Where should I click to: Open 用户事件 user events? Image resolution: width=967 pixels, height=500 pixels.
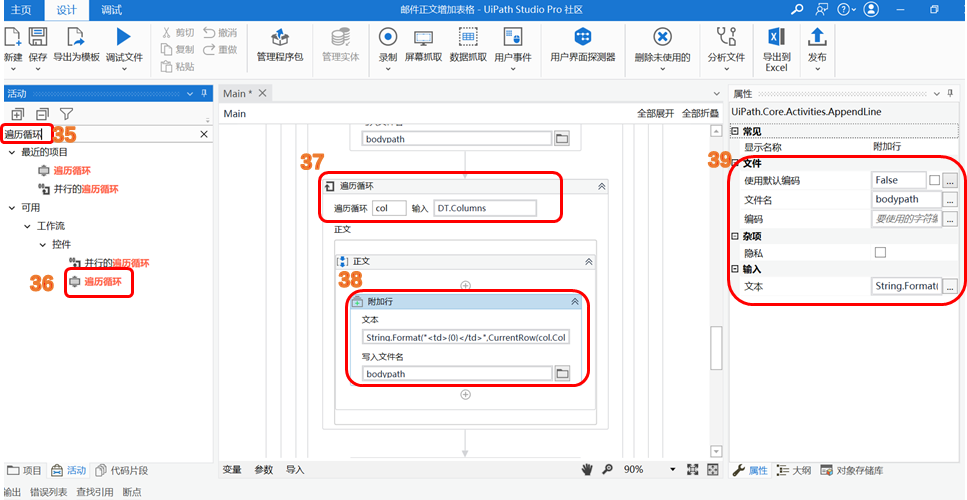[x=513, y=38]
